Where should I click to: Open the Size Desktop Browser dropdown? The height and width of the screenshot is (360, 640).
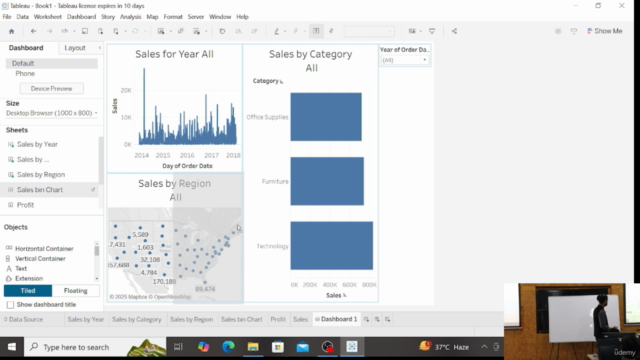click(51, 113)
